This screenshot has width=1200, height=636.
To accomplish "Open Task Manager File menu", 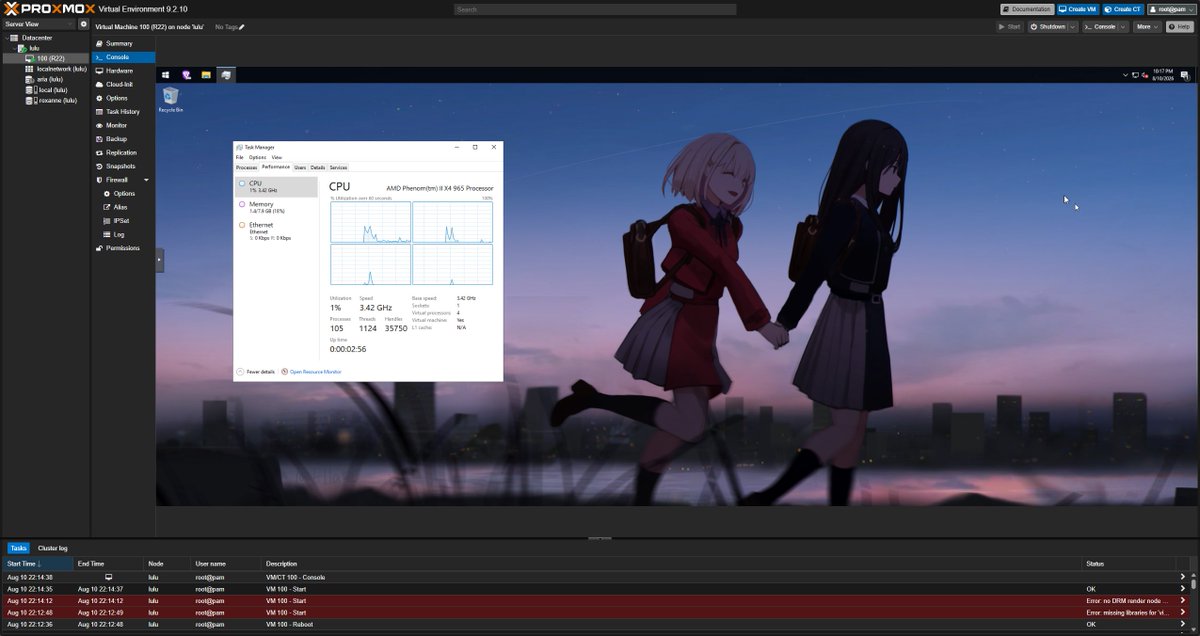I will tap(240, 157).
